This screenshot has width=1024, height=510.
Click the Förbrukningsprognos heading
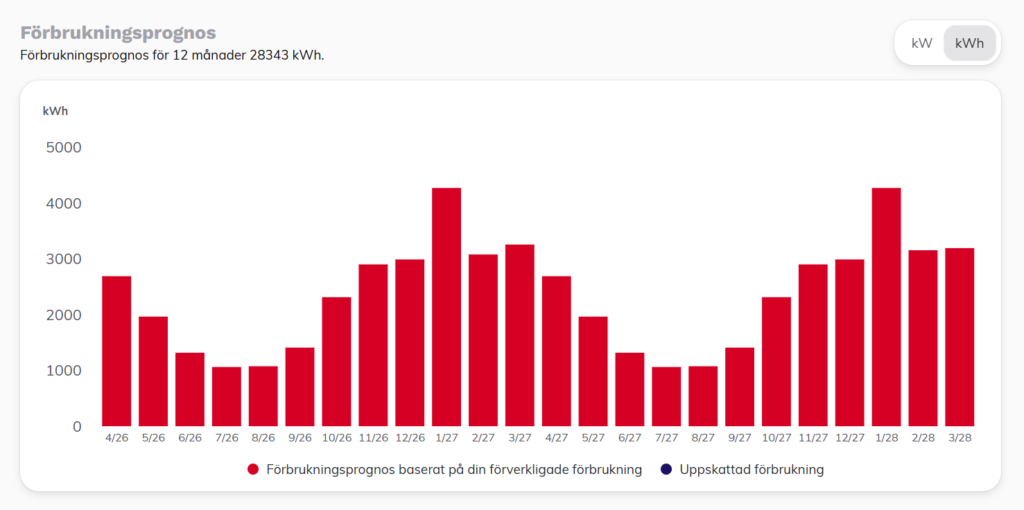click(x=118, y=33)
